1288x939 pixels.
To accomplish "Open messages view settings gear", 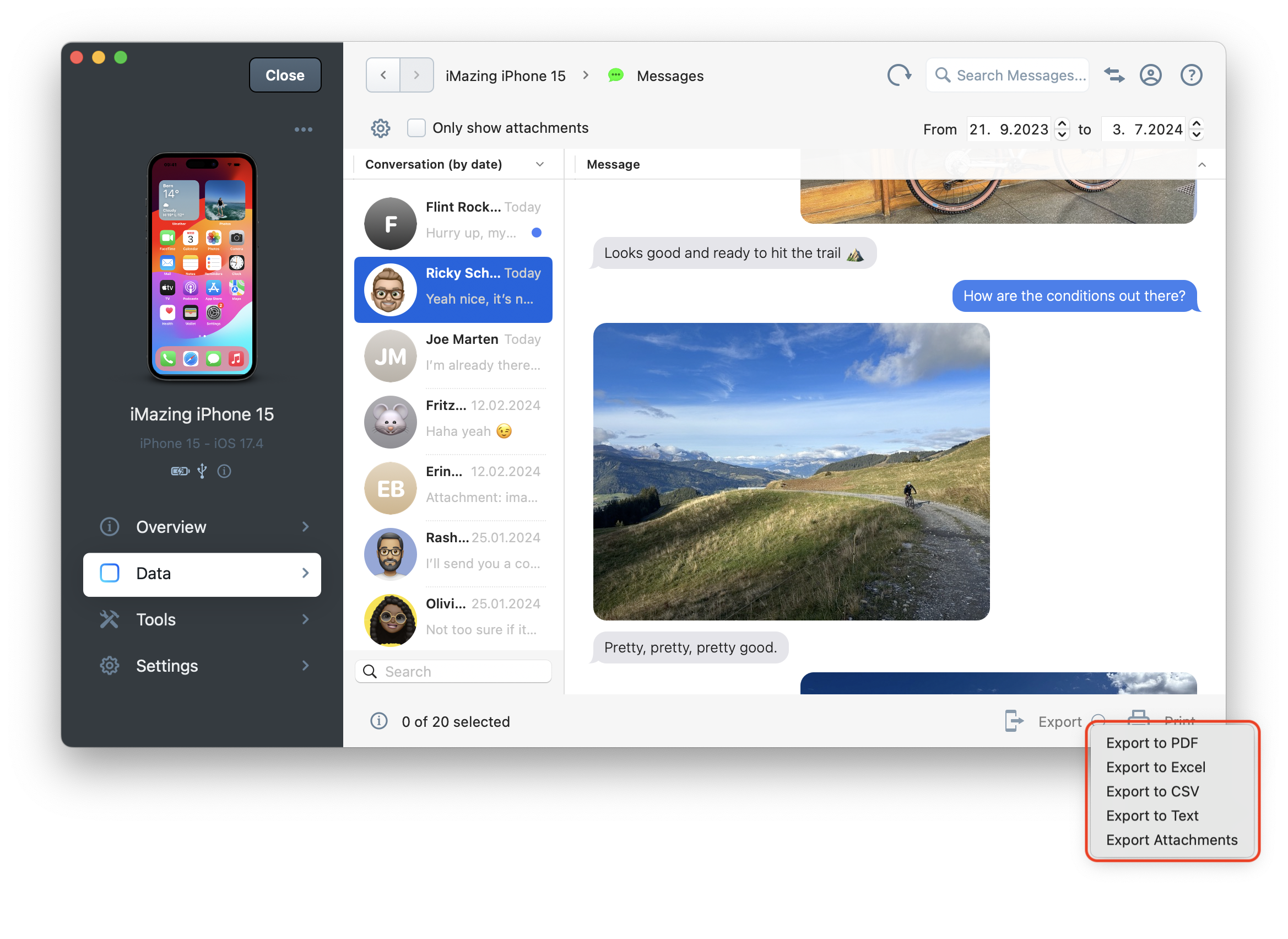I will (380, 128).
